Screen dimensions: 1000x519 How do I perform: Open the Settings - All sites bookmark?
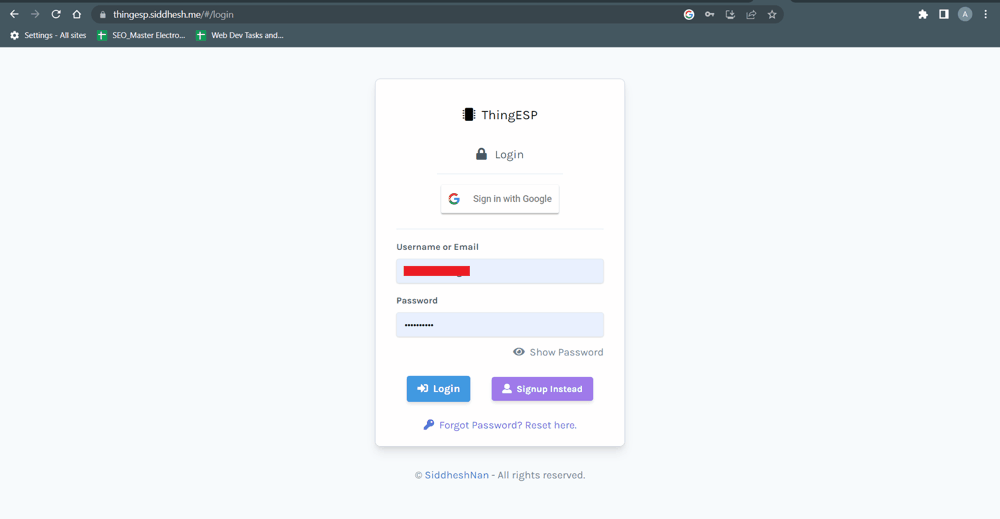click(48, 35)
